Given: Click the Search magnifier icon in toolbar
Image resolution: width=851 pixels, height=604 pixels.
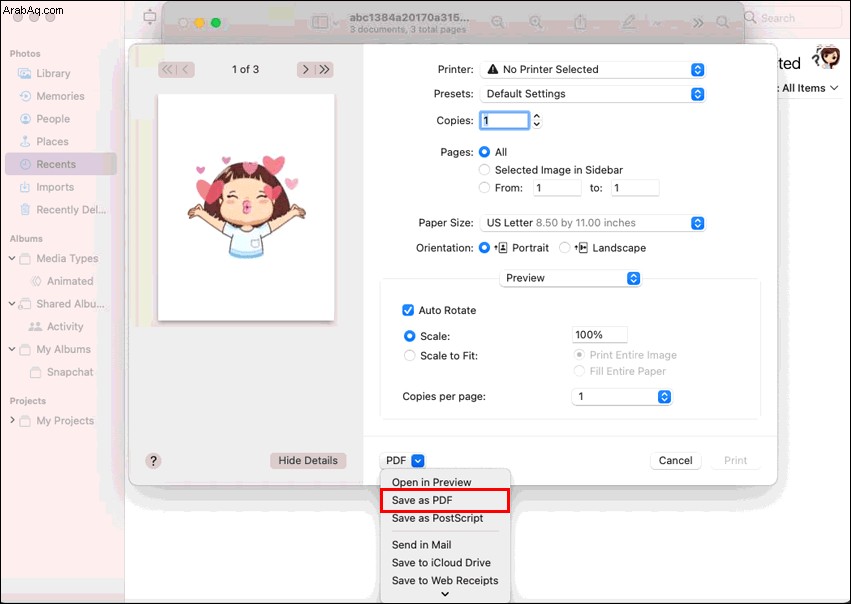Looking at the screenshot, I should [722, 22].
